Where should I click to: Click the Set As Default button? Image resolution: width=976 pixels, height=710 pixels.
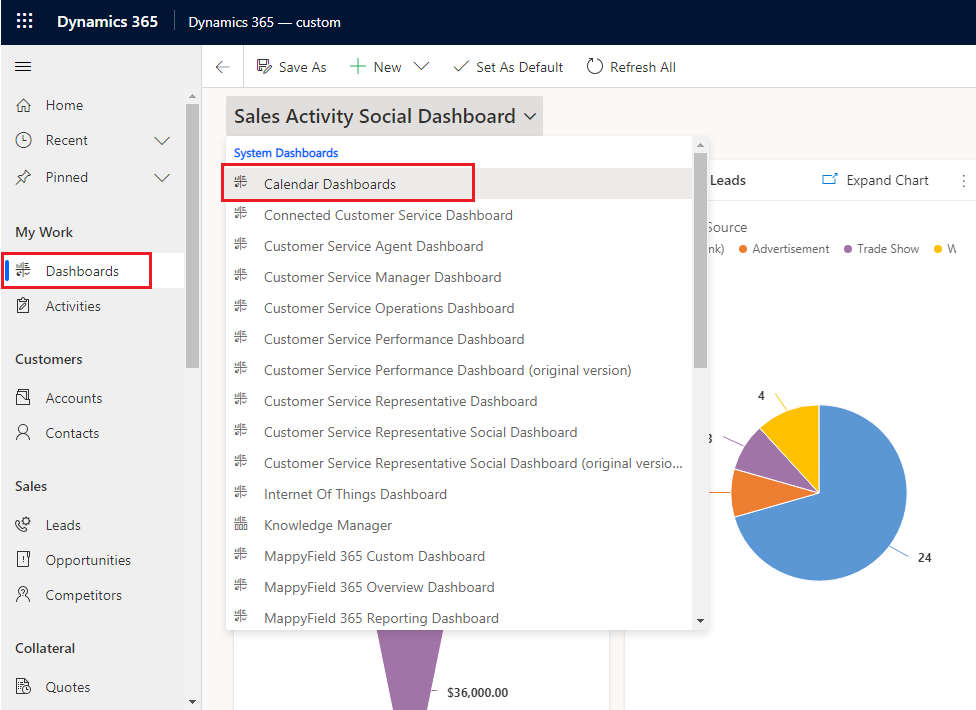[x=508, y=67]
